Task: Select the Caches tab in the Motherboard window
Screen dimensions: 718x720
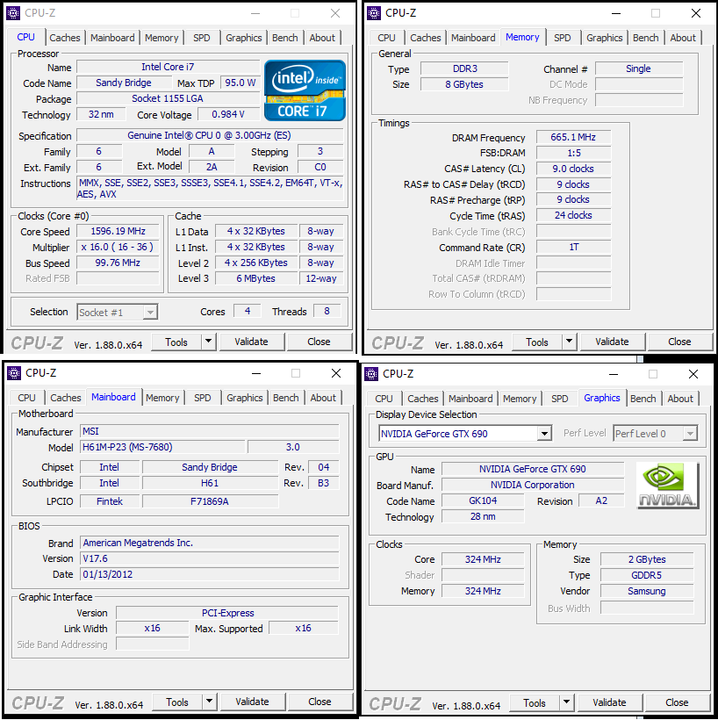Action: tap(66, 398)
